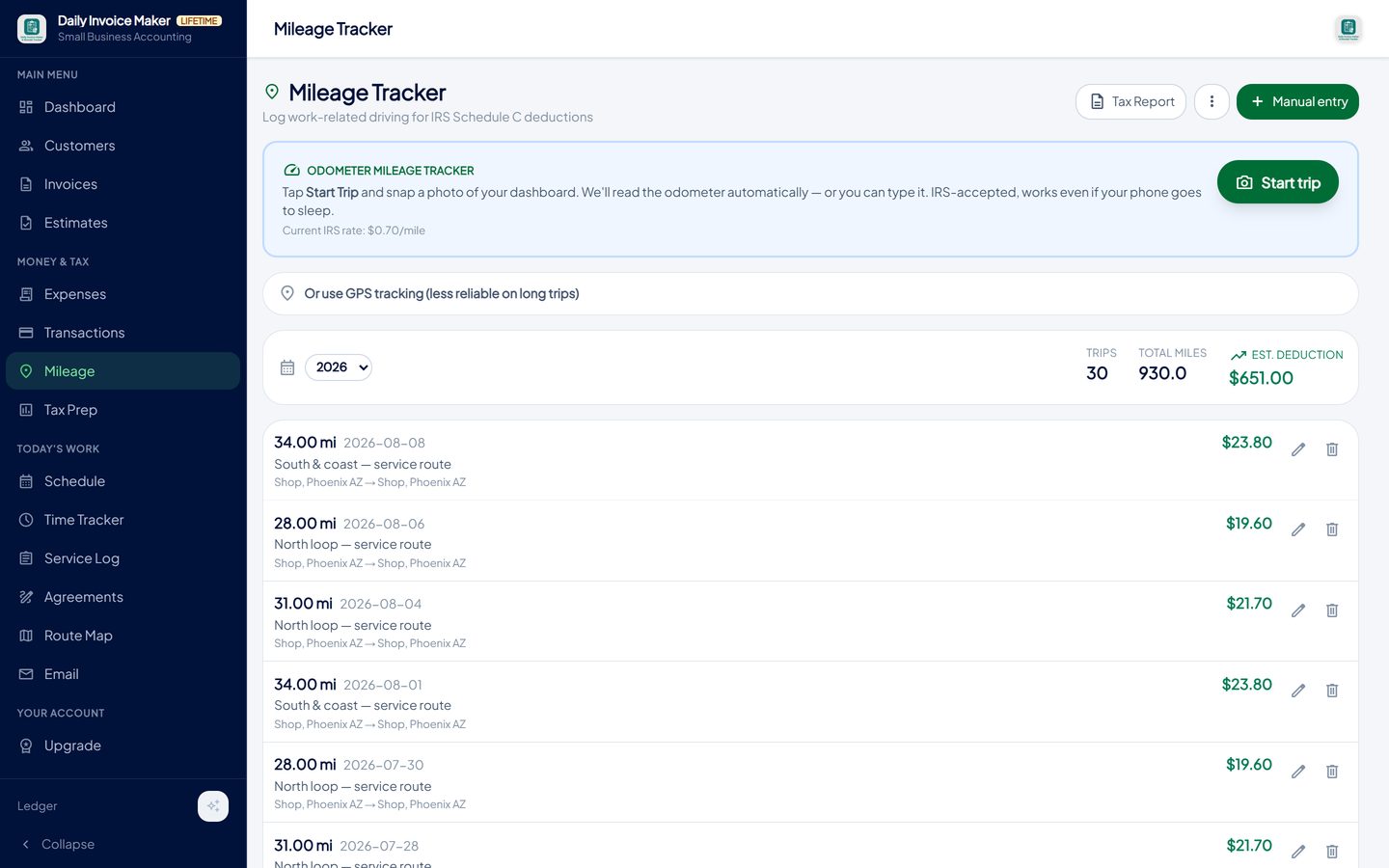Image resolution: width=1389 pixels, height=868 pixels.
Task: Edit the 34.00 mi trip from 2026-08-08
Action: [x=1298, y=449]
